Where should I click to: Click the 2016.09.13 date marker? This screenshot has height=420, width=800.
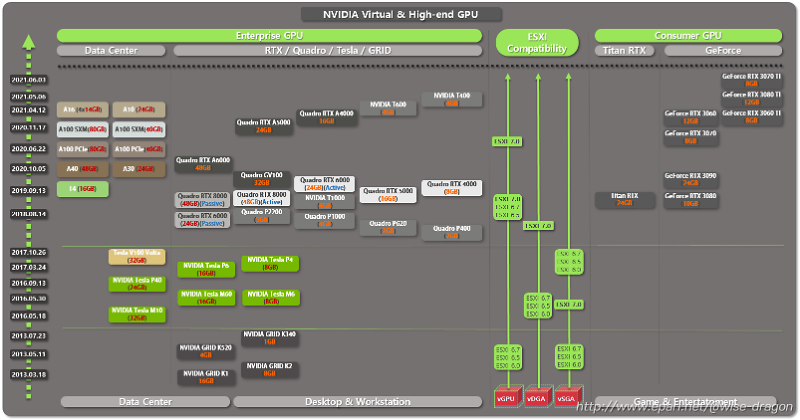pos(29,283)
